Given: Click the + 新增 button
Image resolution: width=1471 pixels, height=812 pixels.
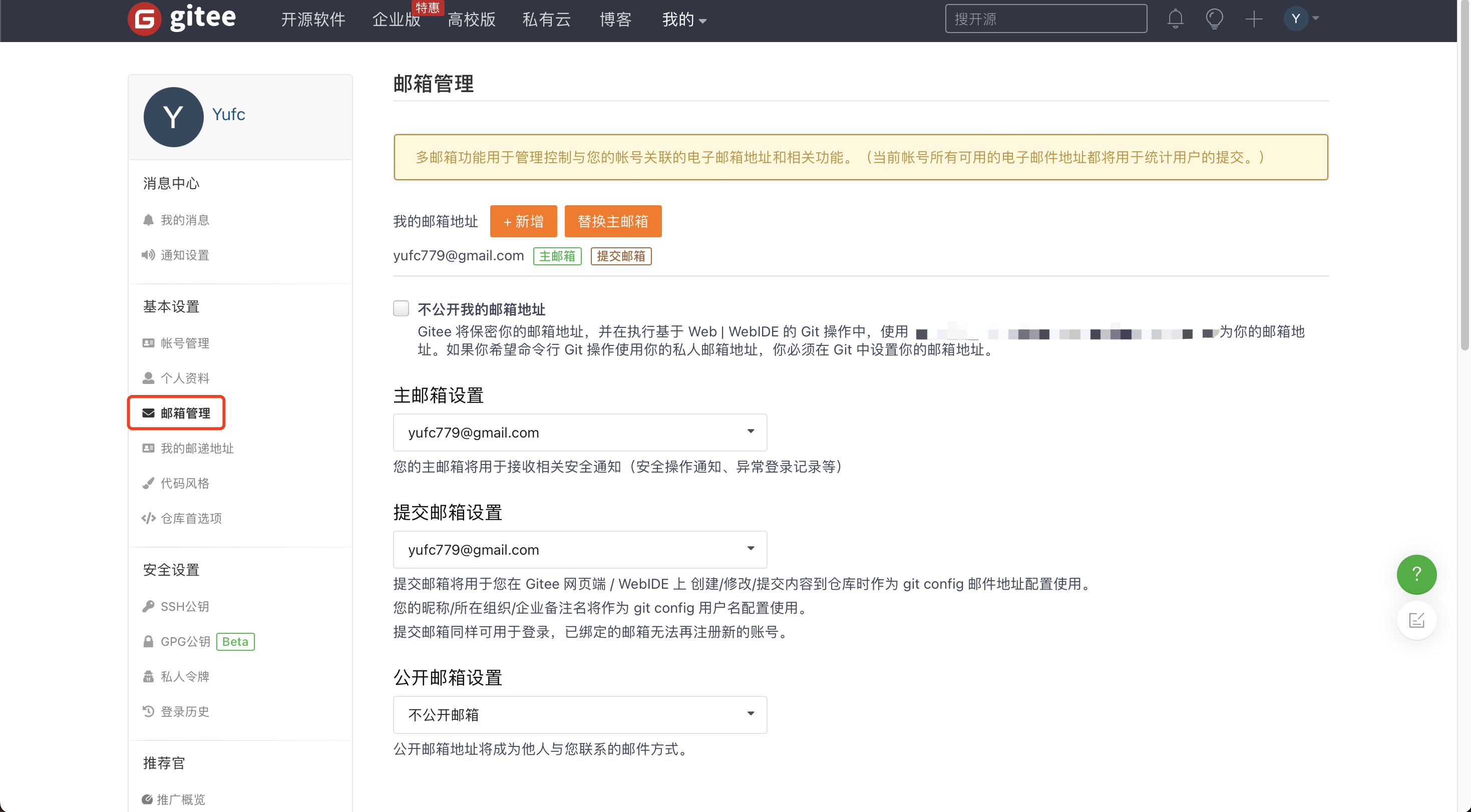Looking at the screenshot, I should point(523,221).
